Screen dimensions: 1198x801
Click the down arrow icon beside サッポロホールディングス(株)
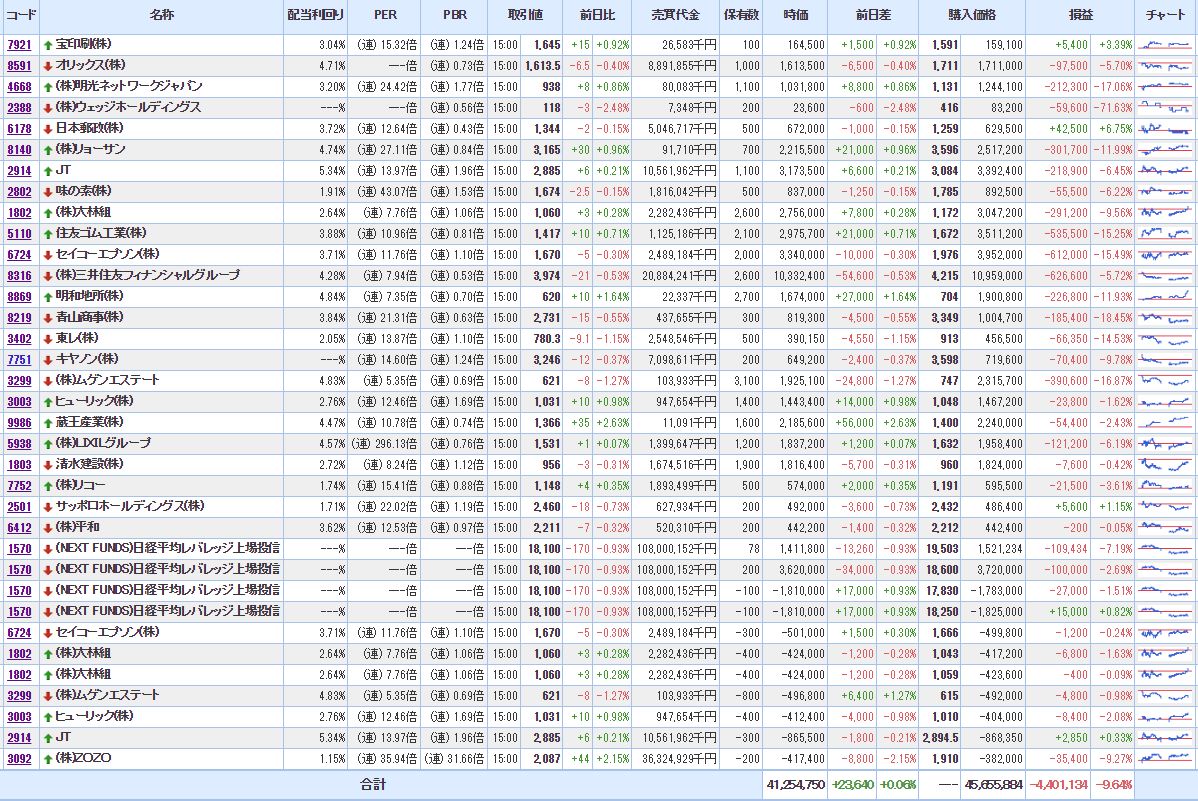click(x=48, y=507)
